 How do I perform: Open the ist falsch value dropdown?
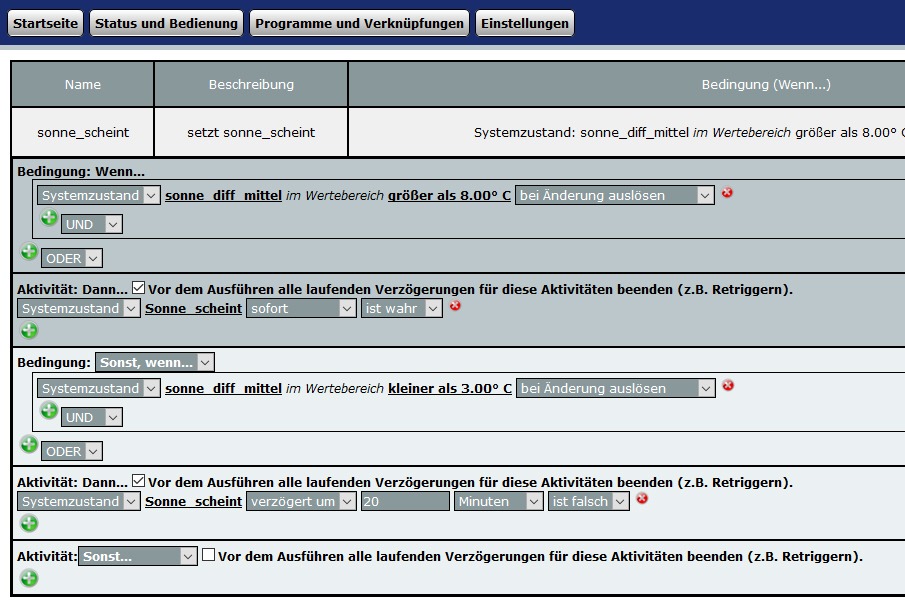click(x=589, y=501)
